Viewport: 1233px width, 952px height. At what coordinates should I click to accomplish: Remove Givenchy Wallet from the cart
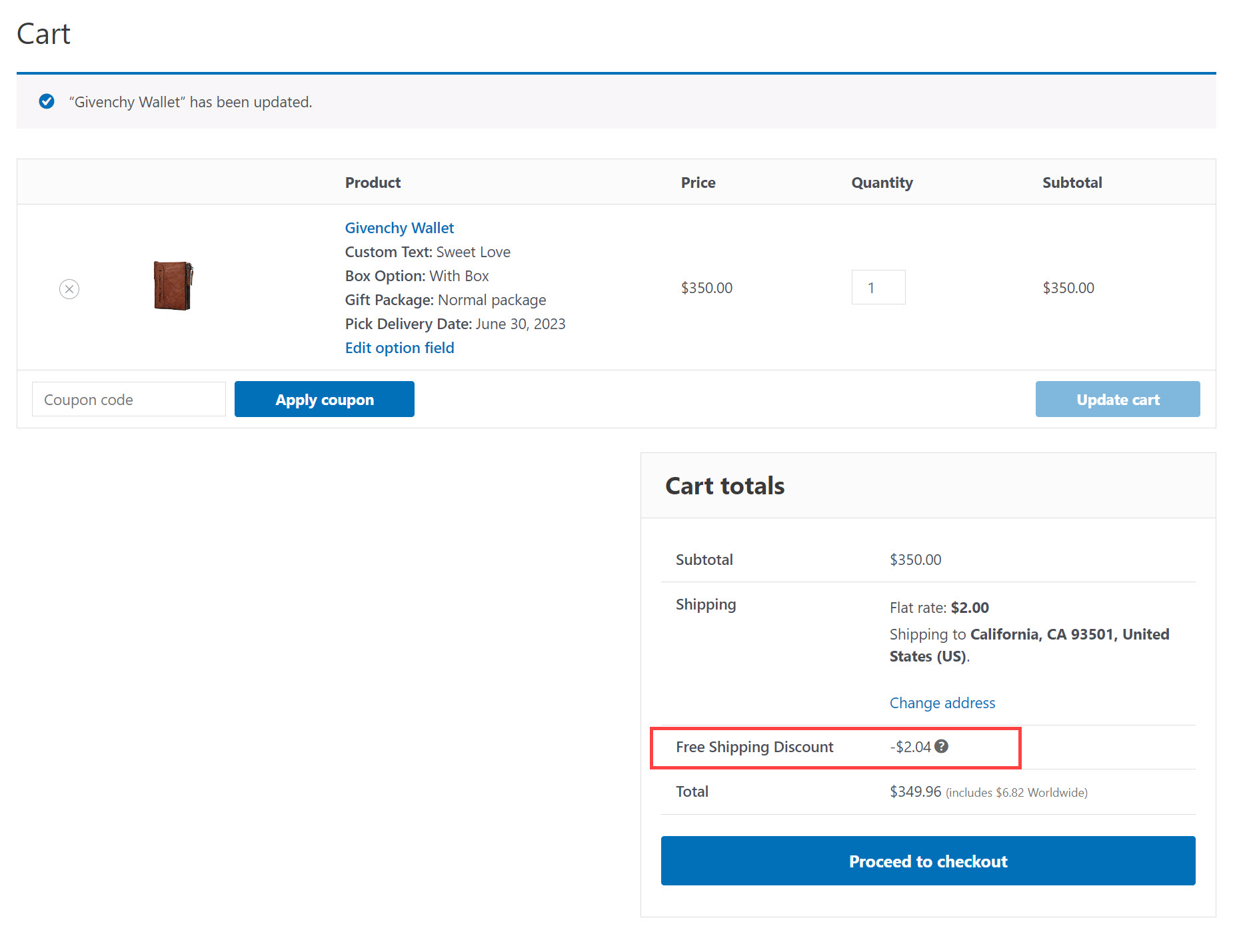(x=69, y=289)
